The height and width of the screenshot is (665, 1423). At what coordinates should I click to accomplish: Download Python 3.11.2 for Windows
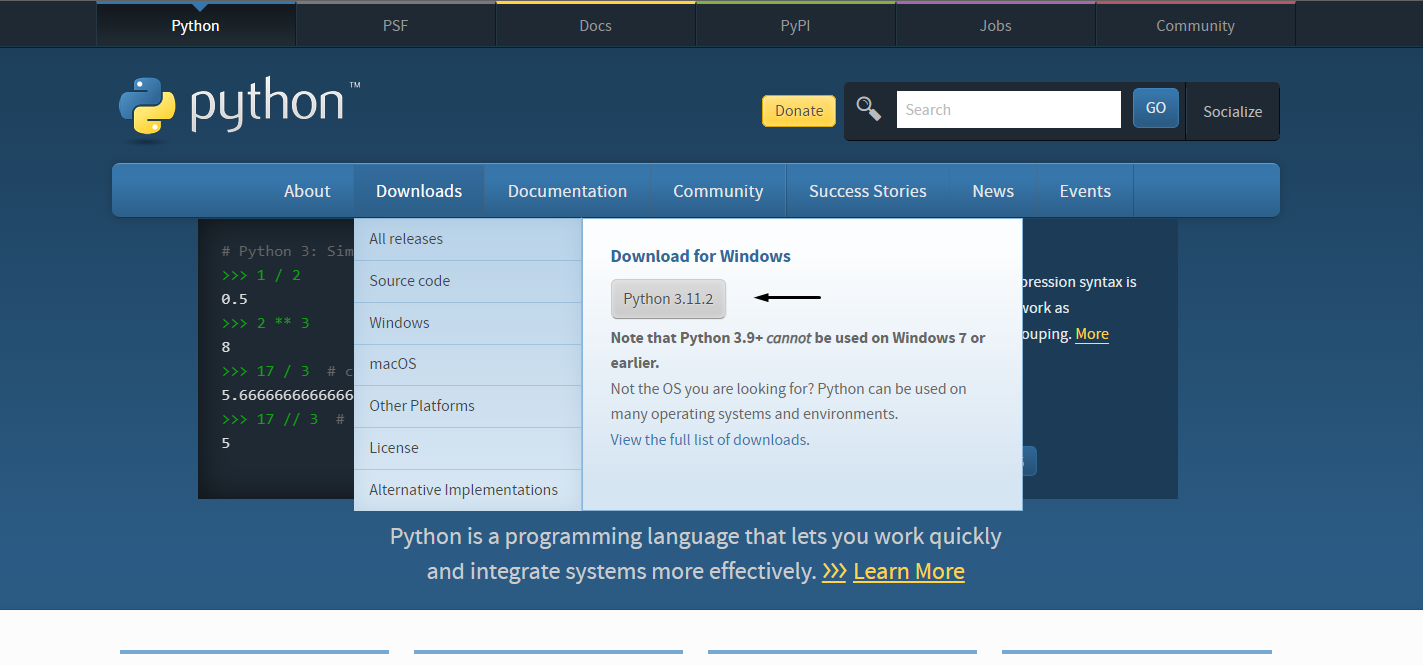(668, 298)
